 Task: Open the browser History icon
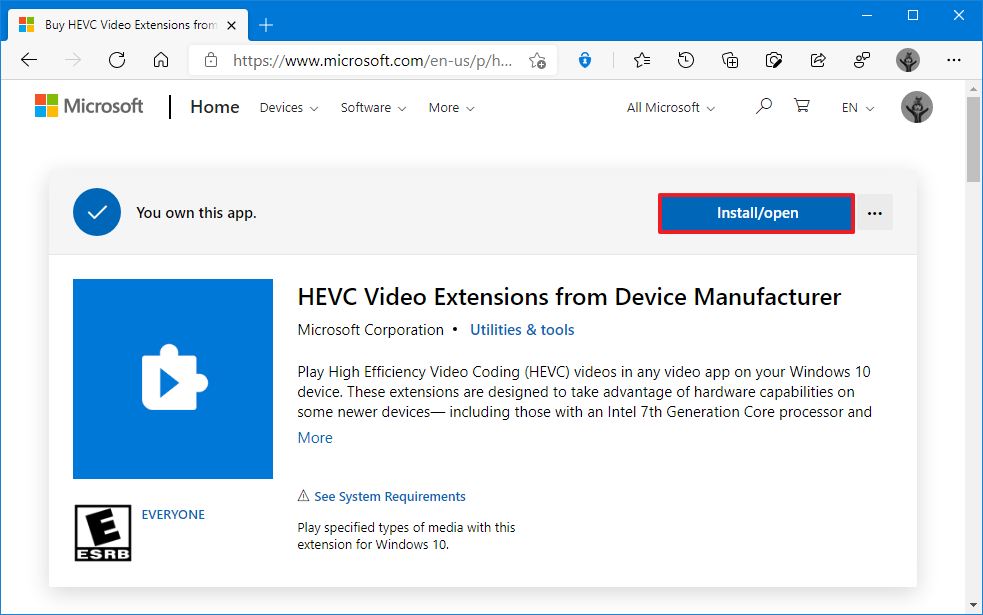tap(686, 60)
